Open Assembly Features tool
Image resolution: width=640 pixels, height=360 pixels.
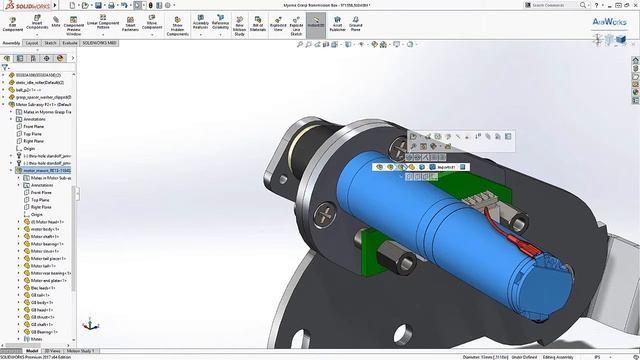point(200,22)
